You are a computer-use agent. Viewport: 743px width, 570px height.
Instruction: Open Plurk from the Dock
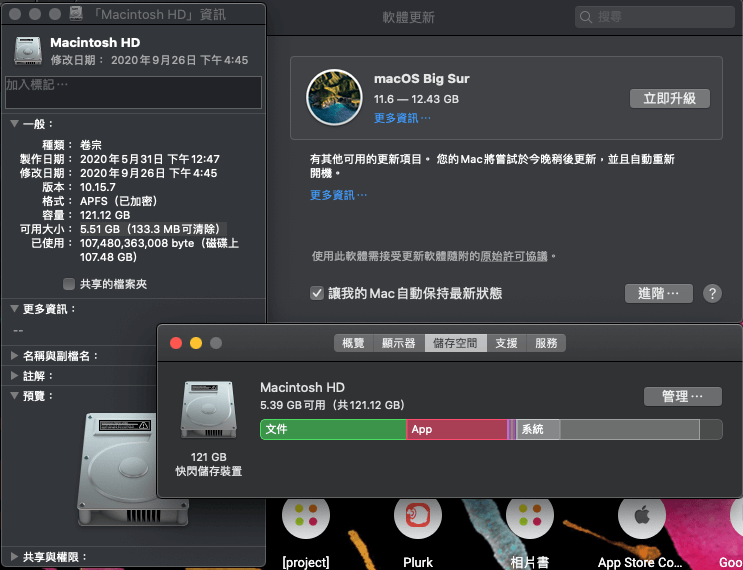[418, 516]
